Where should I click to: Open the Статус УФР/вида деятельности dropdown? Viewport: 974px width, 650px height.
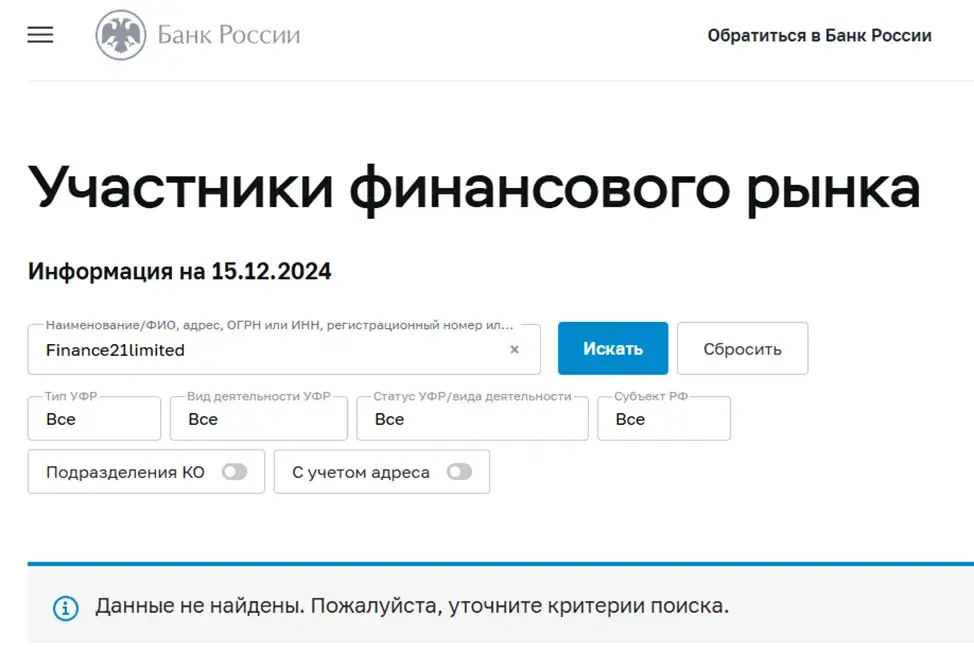[x=473, y=419]
